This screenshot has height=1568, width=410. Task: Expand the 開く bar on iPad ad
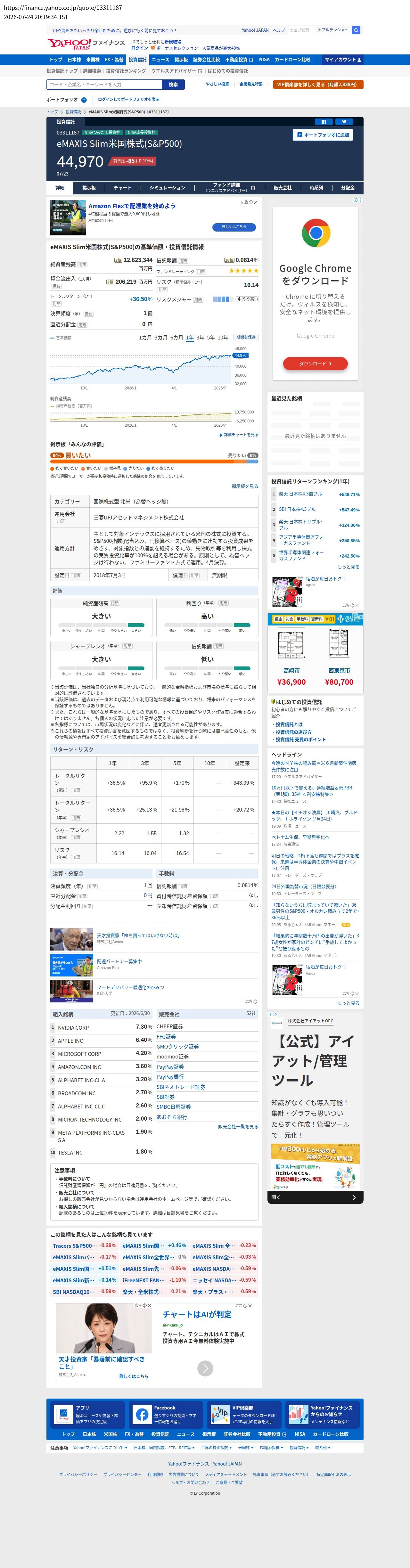pyautogui.click(x=316, y=1197)
